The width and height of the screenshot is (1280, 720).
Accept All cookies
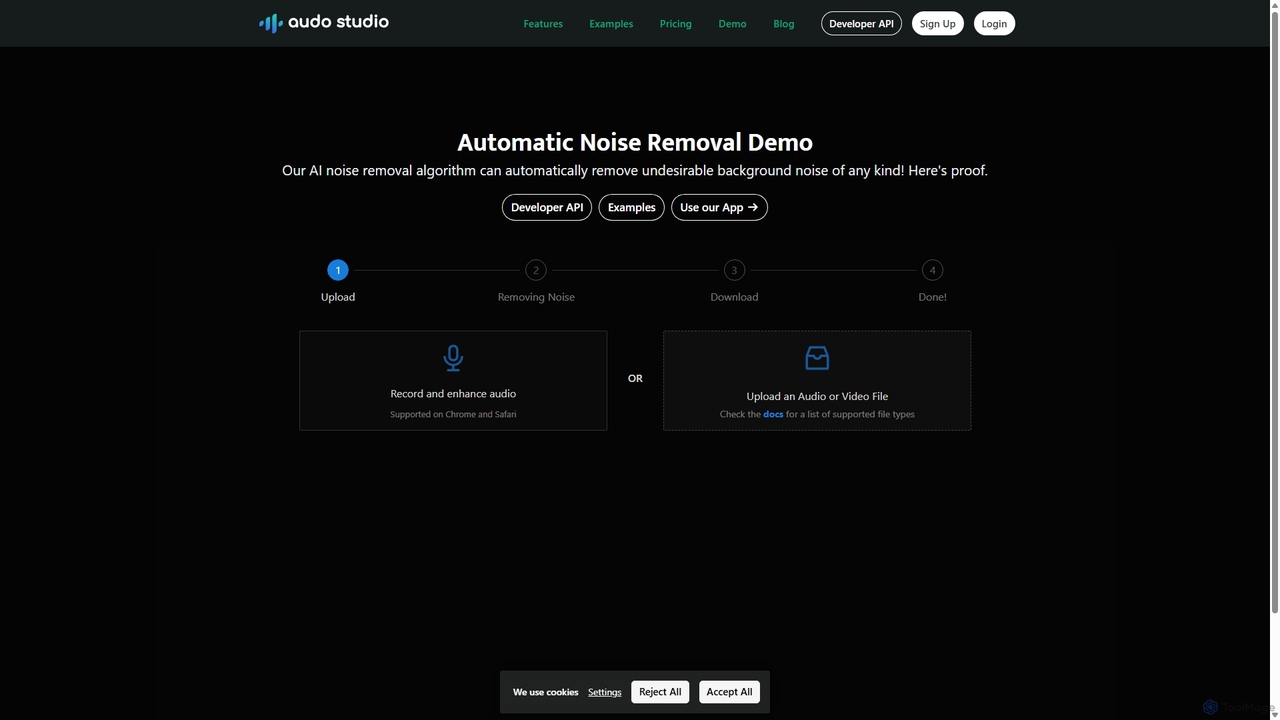click(x=729, y=692)
